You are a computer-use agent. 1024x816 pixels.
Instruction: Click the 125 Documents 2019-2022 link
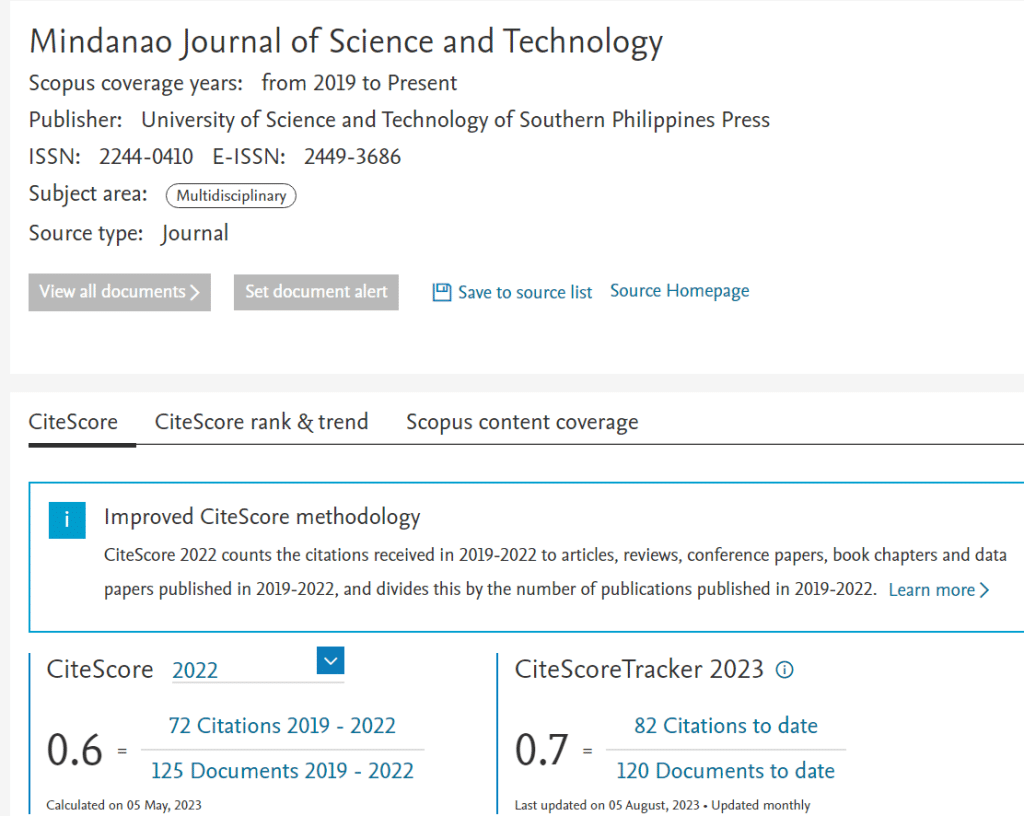point(282,771)
